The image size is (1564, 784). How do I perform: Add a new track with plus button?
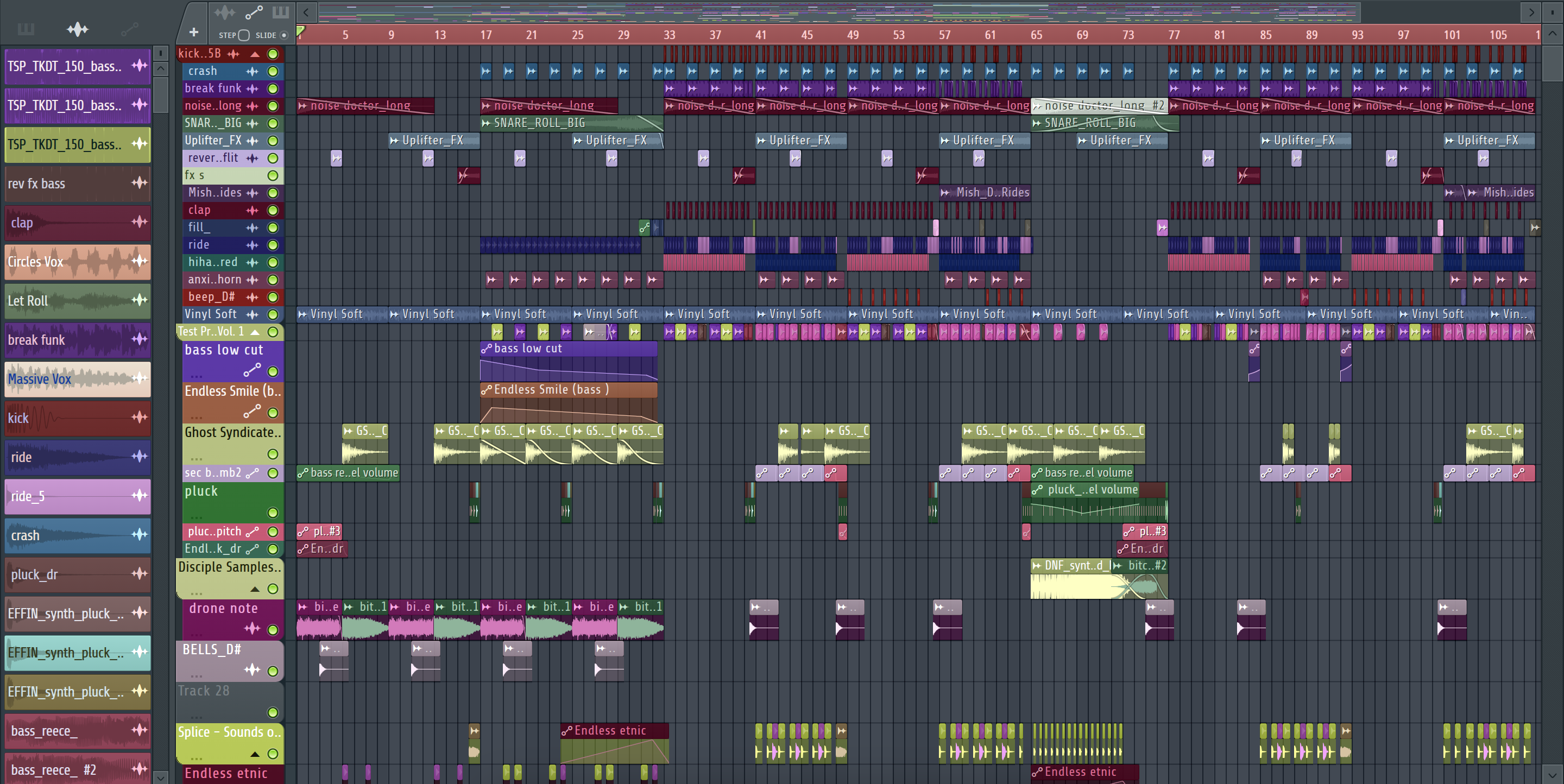pyautogui.click(x=194, y=31)
